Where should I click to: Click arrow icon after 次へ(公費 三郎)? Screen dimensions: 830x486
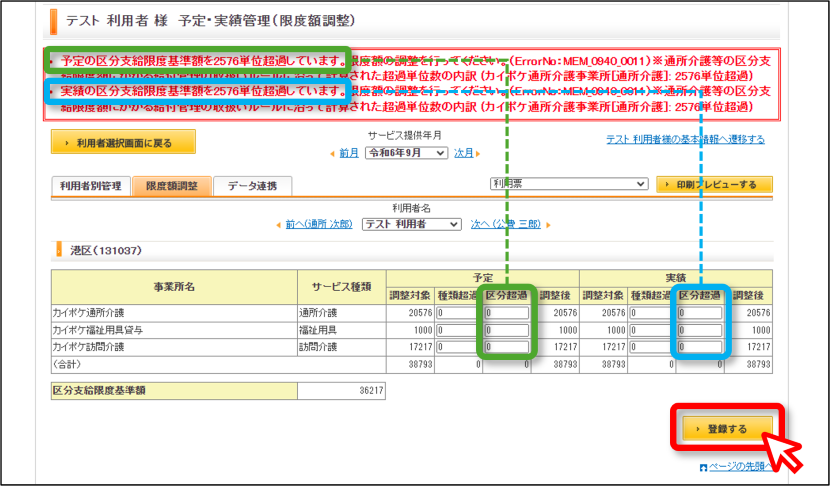[548, 225]
